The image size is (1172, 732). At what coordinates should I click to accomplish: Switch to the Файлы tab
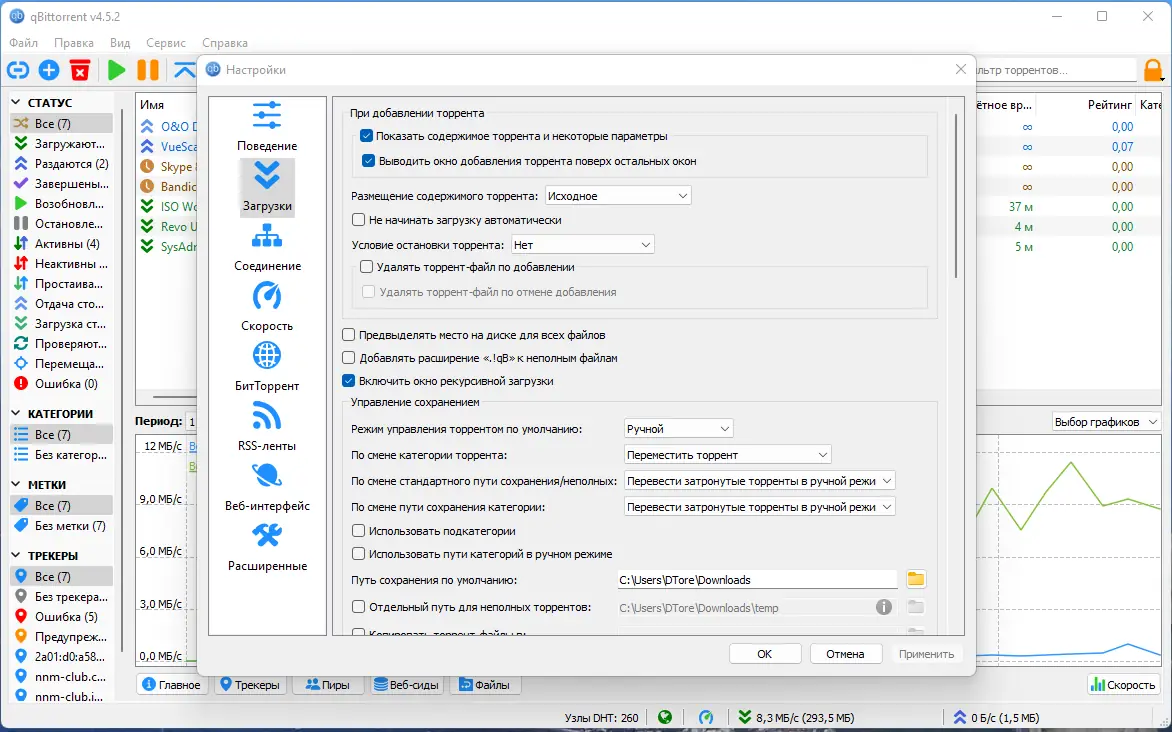(484, 684)
